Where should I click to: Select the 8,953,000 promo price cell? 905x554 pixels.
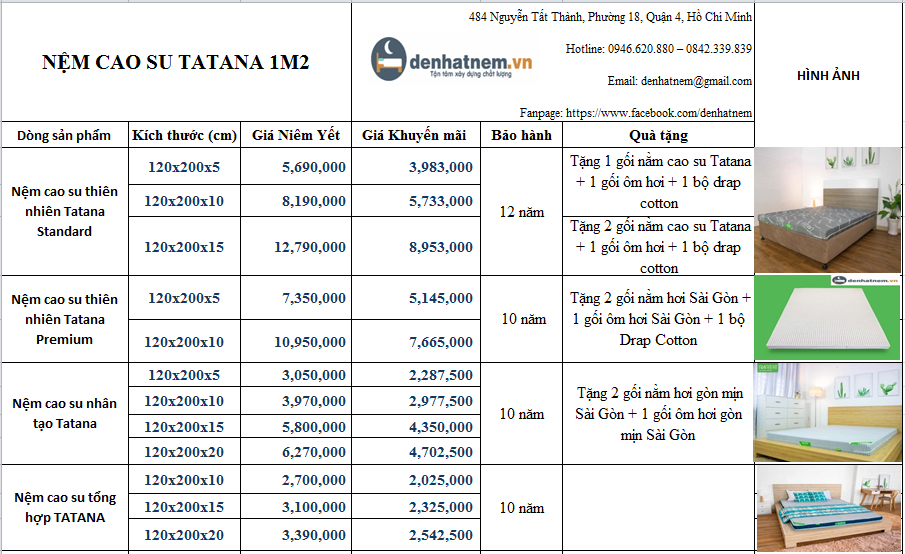(416, 246)
